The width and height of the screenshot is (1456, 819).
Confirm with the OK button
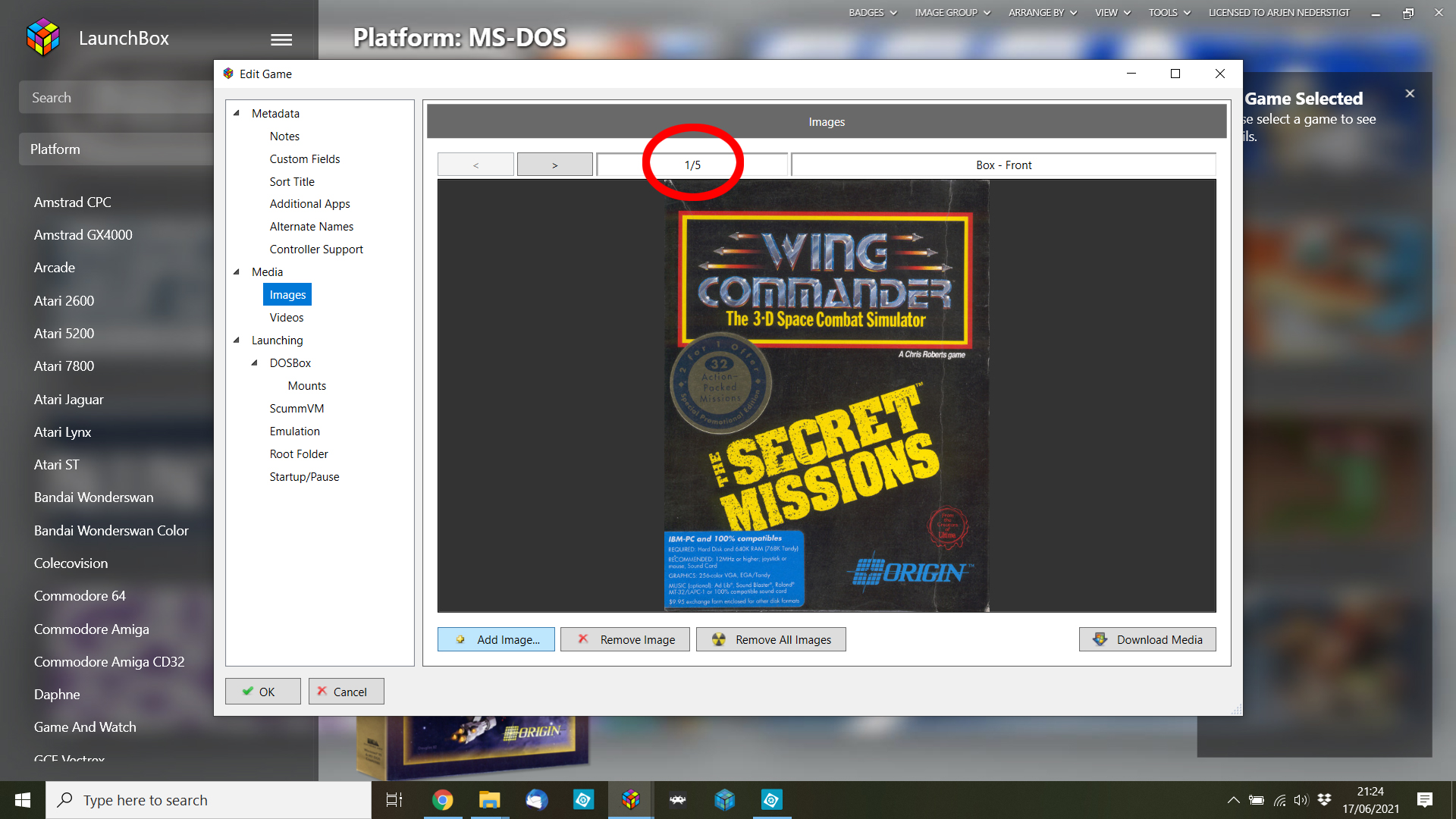click(x=263, y=692)
